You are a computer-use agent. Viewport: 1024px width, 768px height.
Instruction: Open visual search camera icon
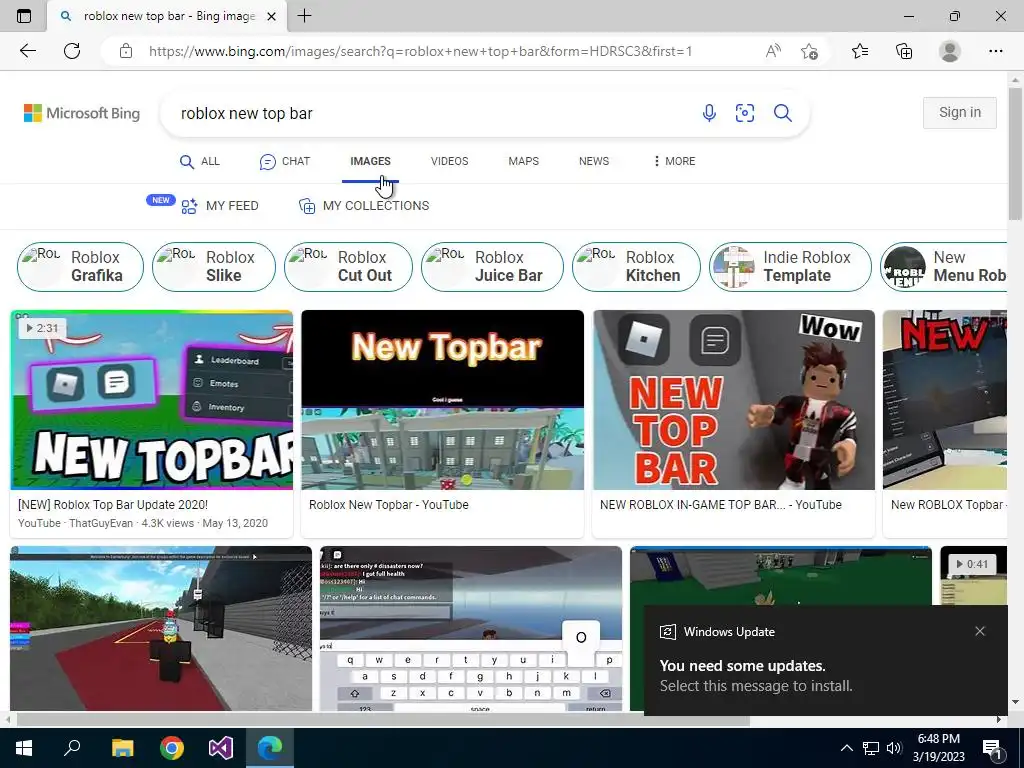pyautogui.click(x=745, y=113)
